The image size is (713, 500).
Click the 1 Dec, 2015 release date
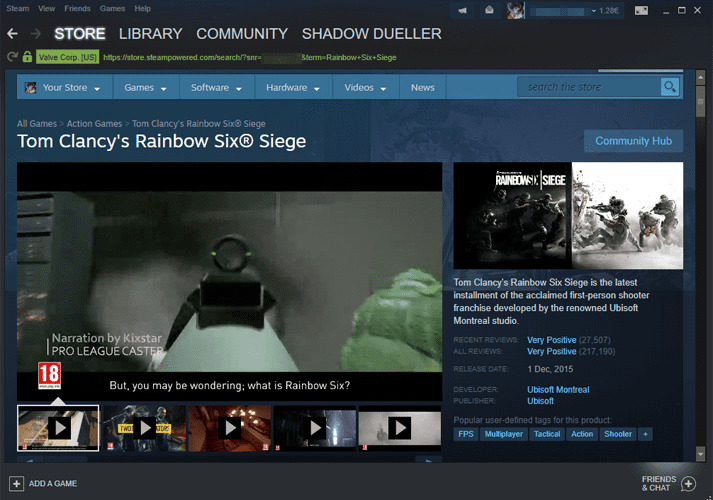550,369
